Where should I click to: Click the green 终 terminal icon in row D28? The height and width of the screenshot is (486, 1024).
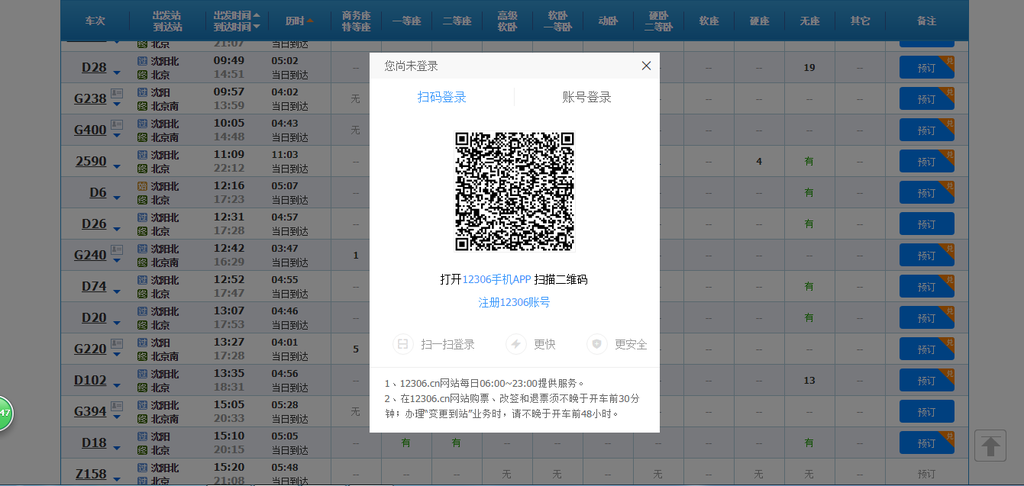tap(142, 74)
